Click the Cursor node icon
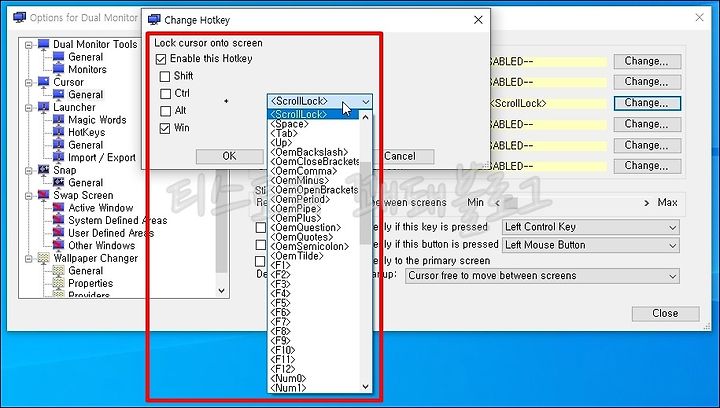The width and height of the screenshot is (720, 408). [x=44, y=82]
